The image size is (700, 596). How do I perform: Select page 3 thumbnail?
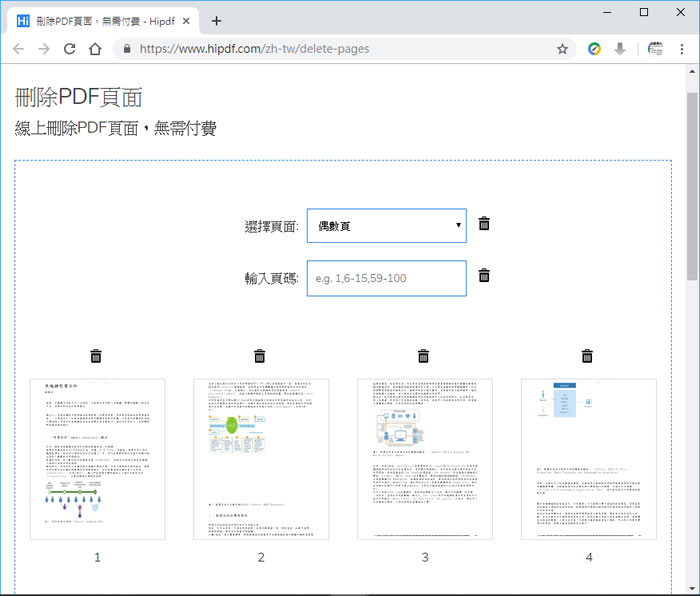[x=425, y=459]
